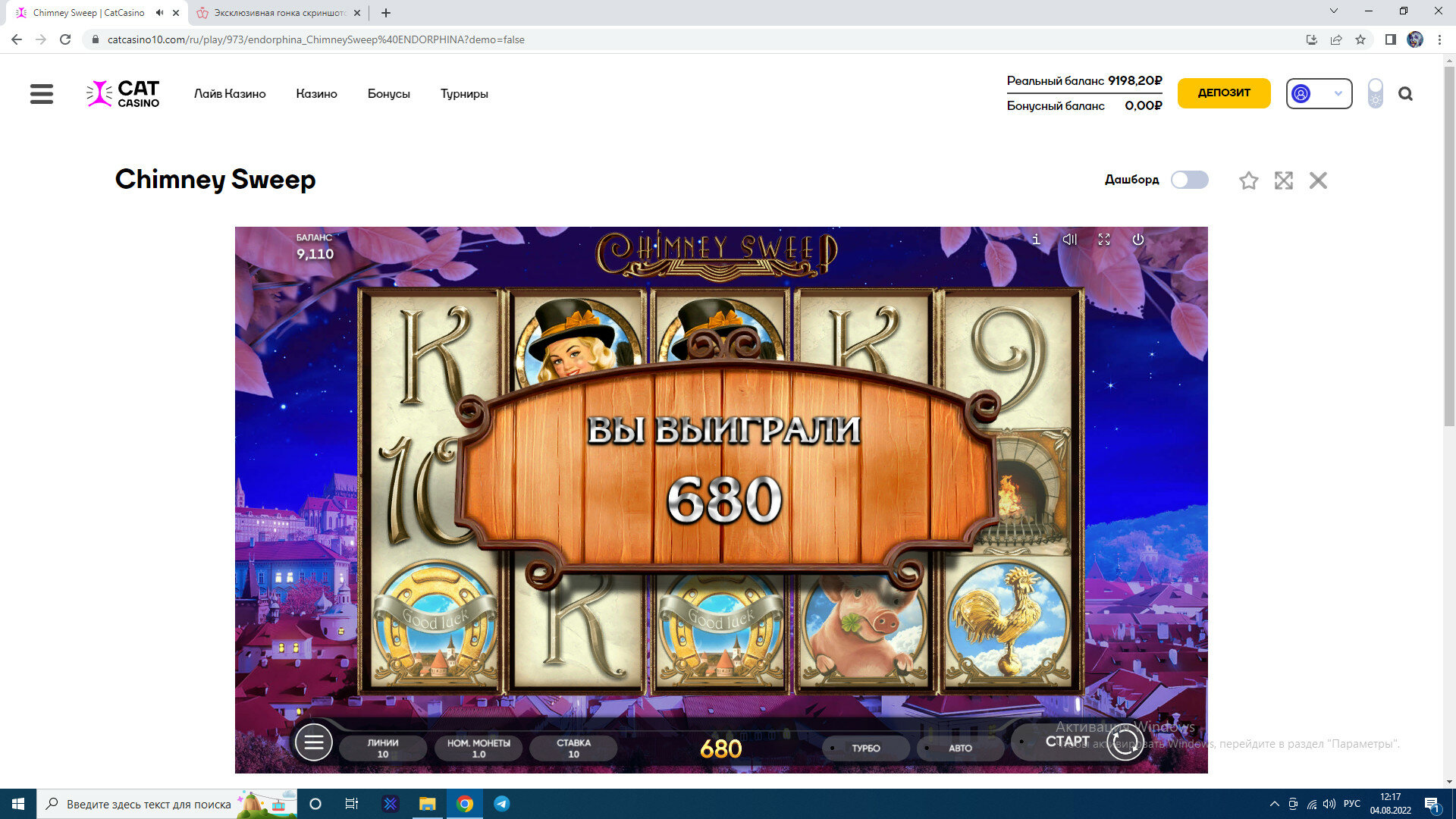The image size is (1456, 819).
Task: Click the Windows taskbar search field
Action: click(148, 804)
